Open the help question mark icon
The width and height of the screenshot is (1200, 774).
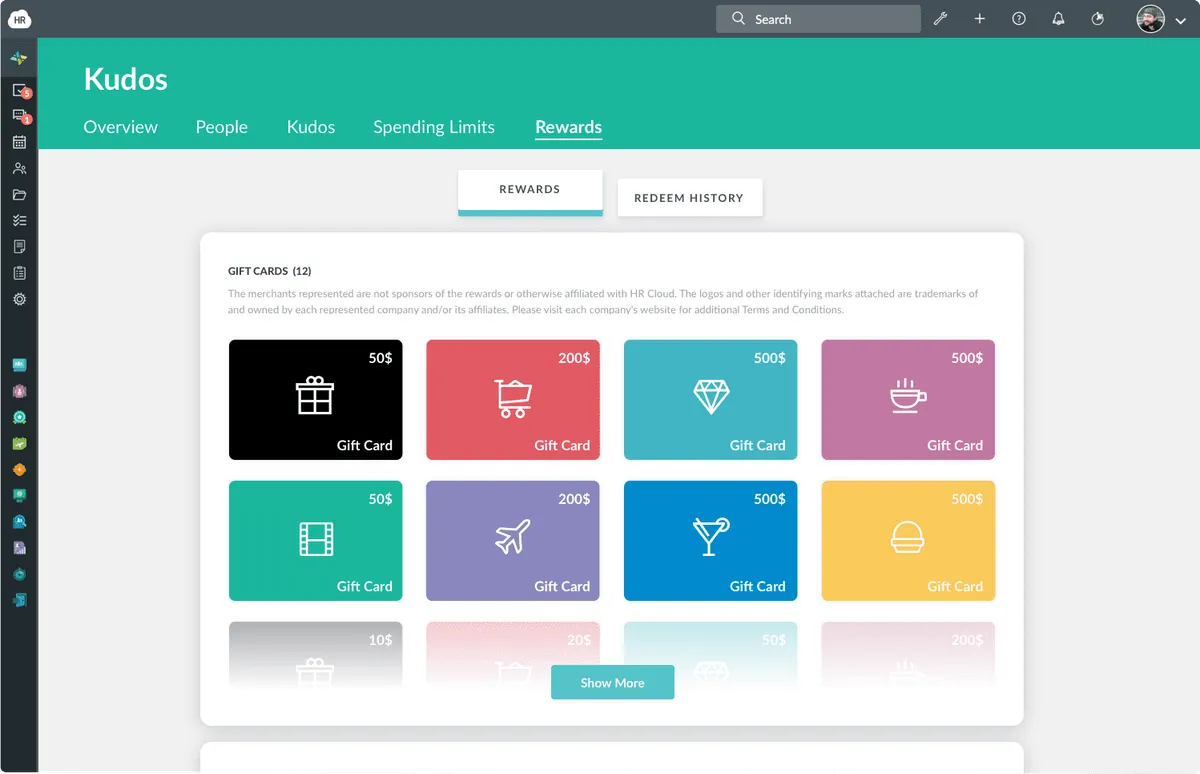[x=1019, y=19]
